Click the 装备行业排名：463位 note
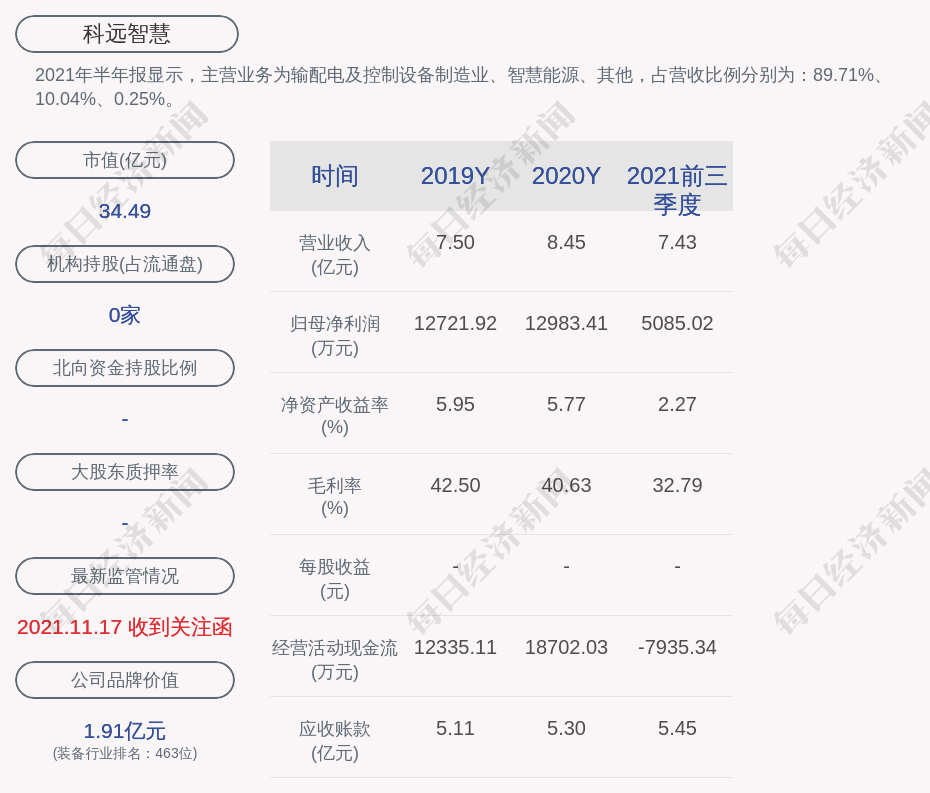930x793 pixels. click(x=125, y=754)
